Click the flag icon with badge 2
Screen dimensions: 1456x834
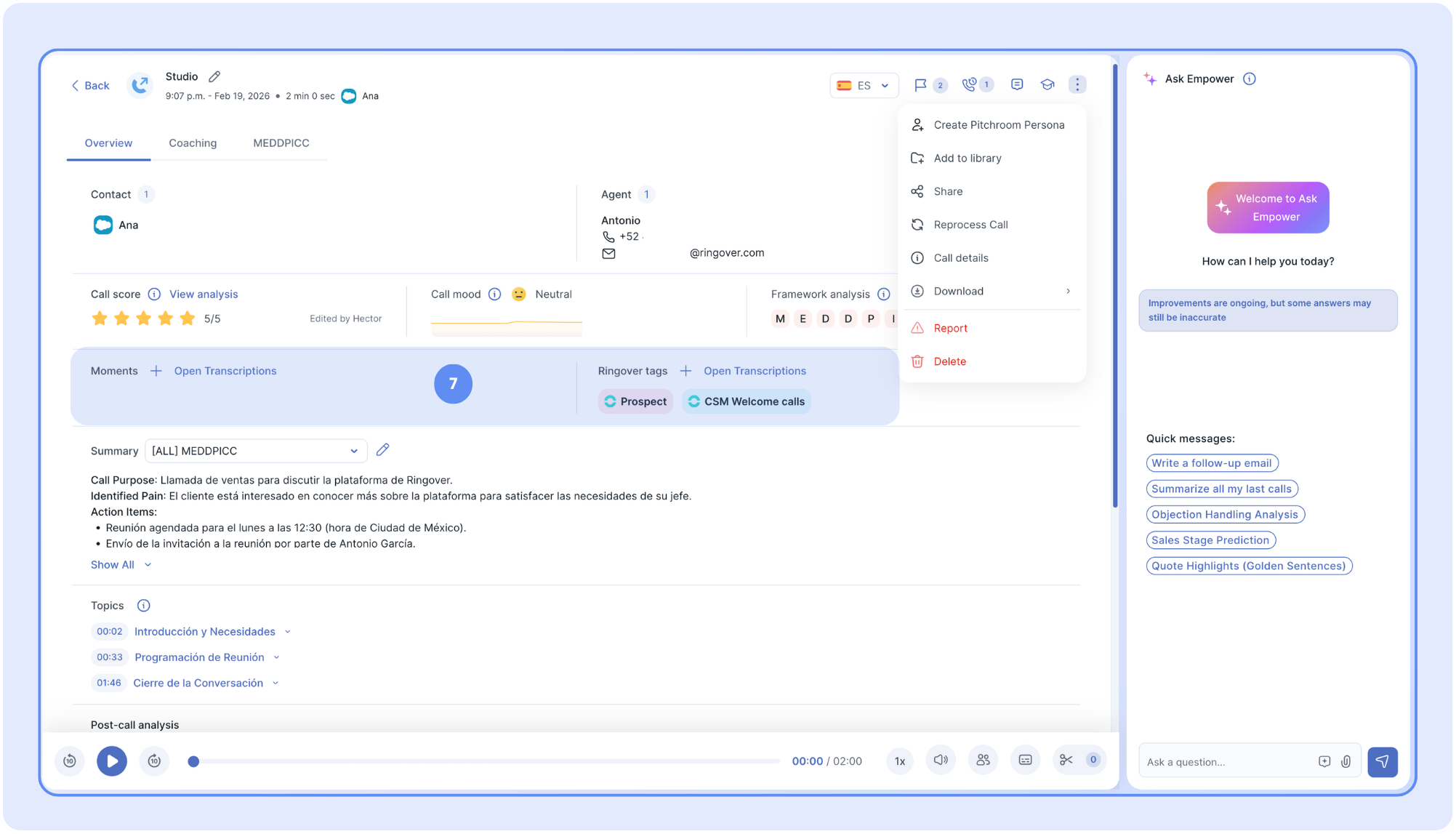[x=920, y=85]
